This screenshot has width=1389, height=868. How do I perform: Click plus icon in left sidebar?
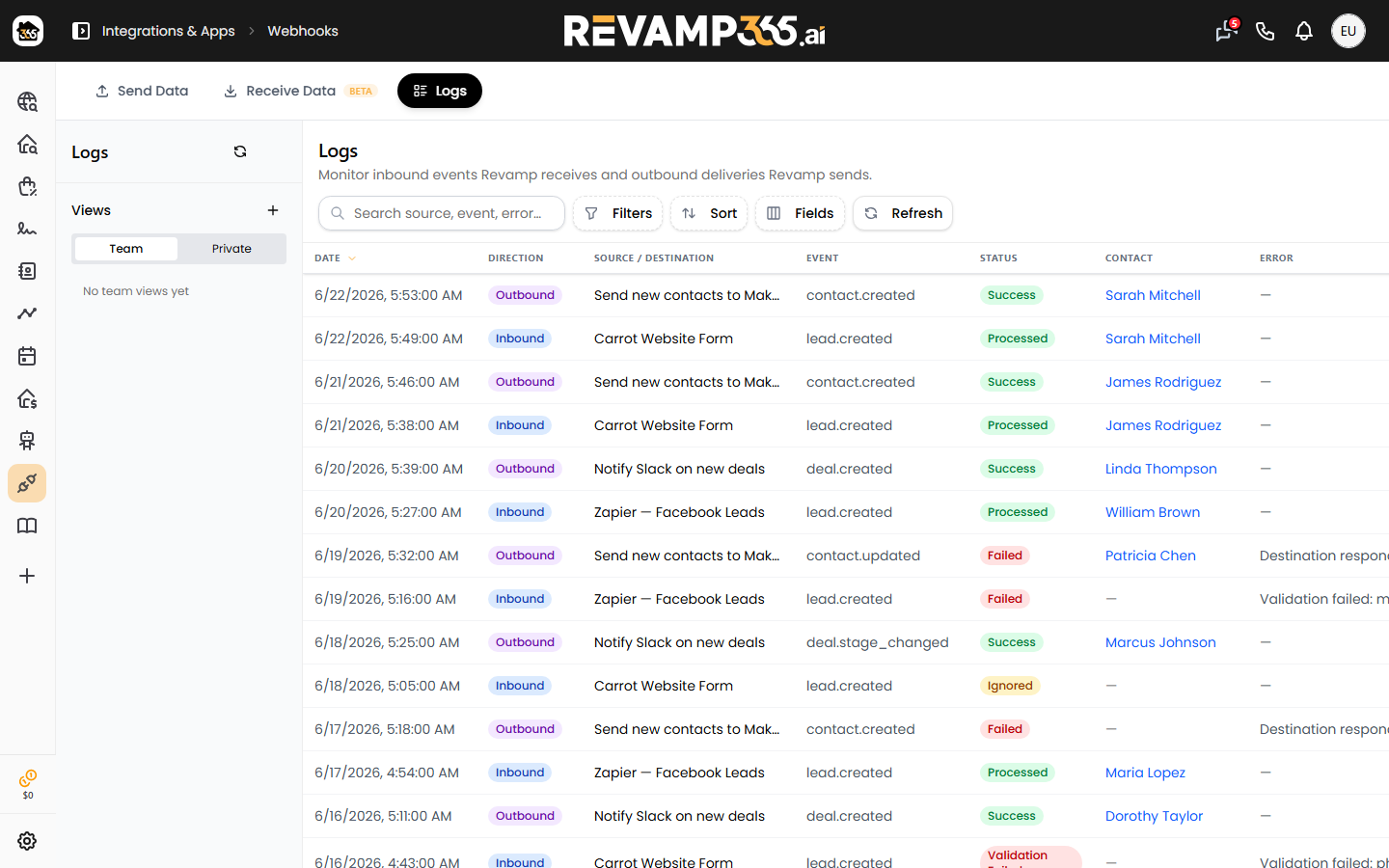(x=27, y=576)
